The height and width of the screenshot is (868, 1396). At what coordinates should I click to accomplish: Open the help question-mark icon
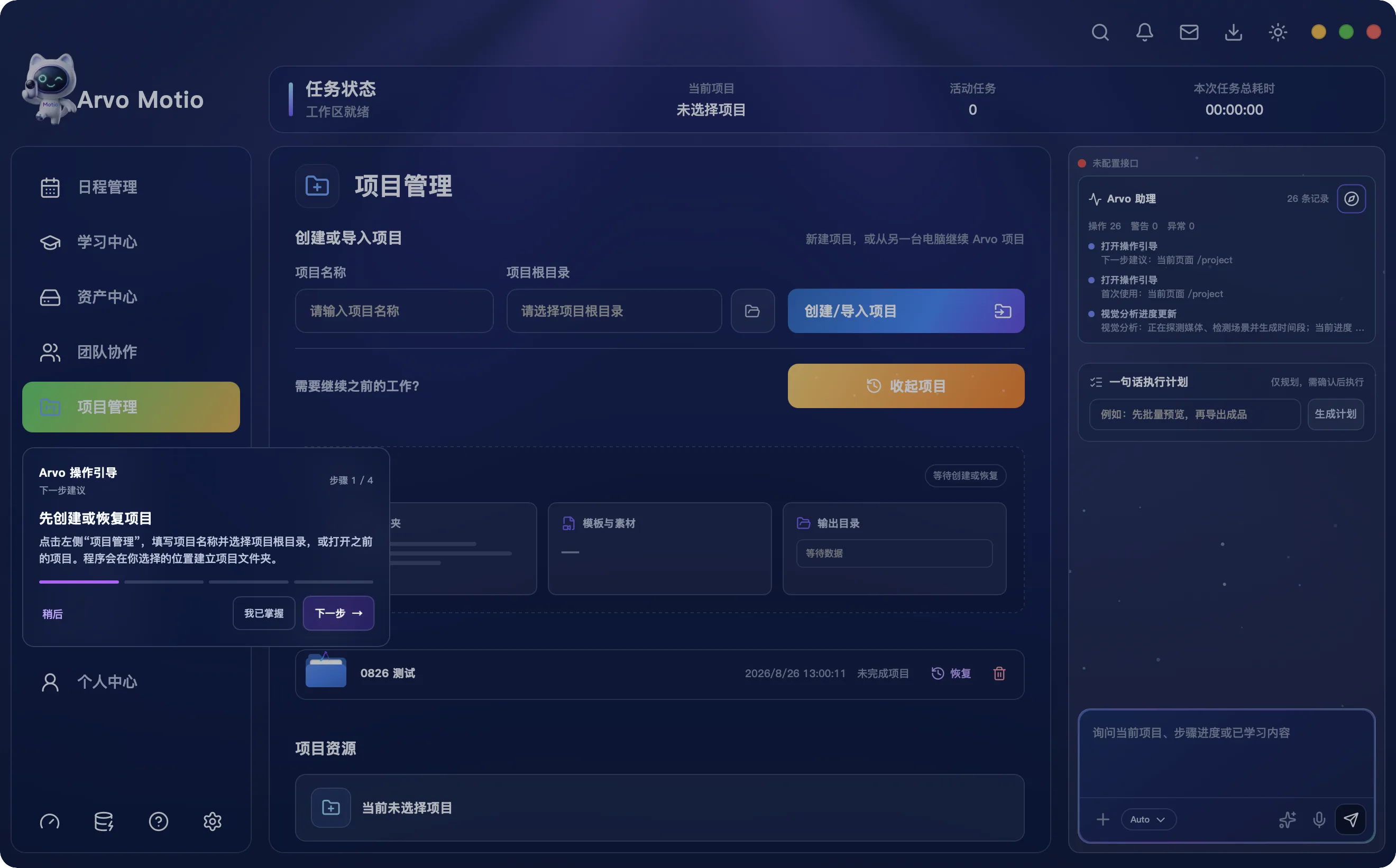click(x=158, y=821)
